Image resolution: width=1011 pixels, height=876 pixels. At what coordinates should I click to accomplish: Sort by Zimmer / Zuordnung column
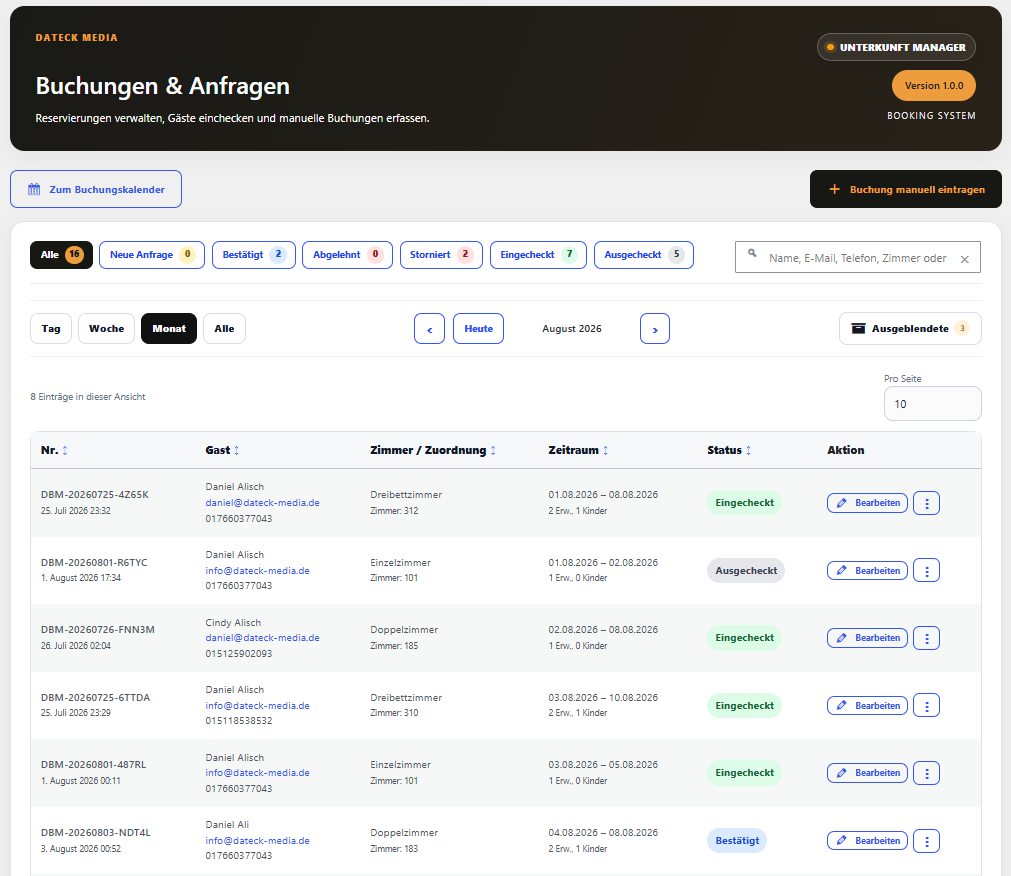433,450
